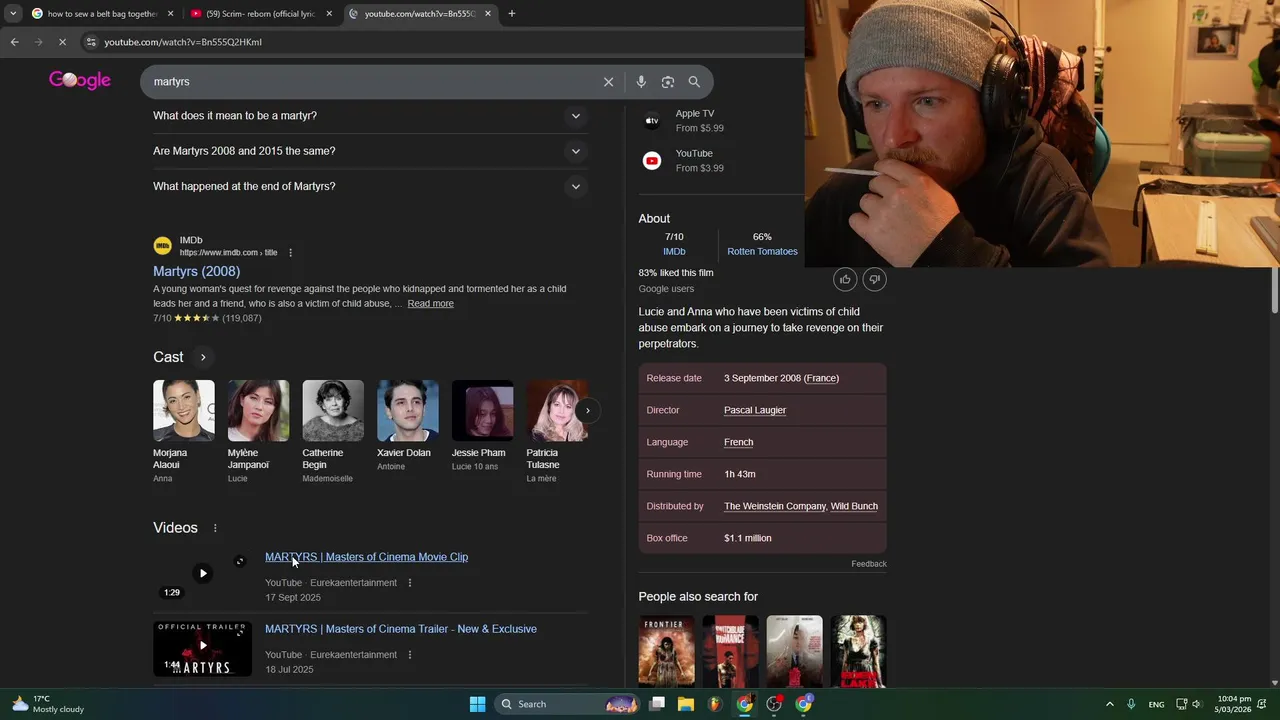Submit search with magnifier icon
The image size is (1280, 720).
(x=694, y=82)
